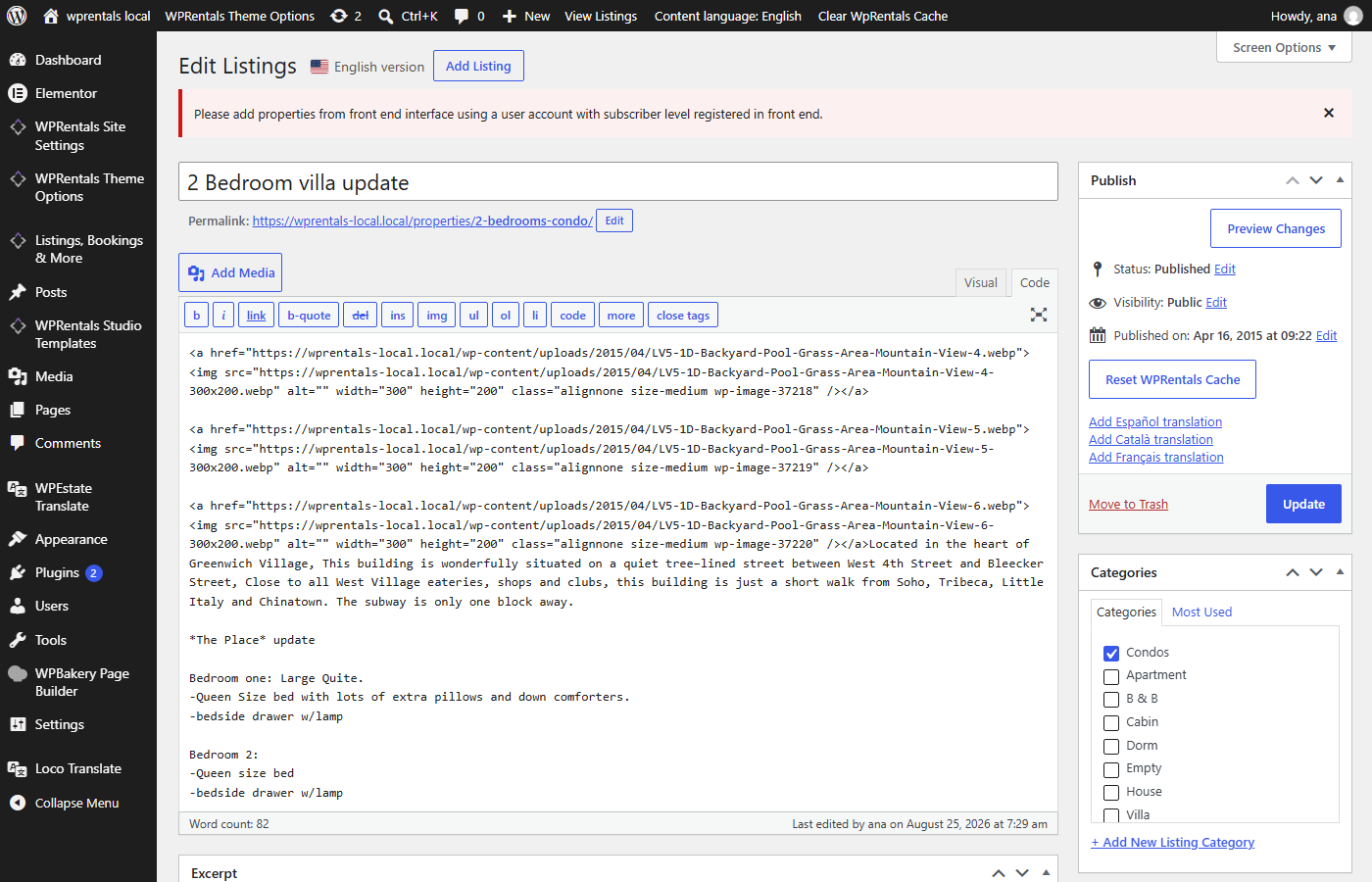
Task: Click Move to Trash link
Action: coord(1128,504)
